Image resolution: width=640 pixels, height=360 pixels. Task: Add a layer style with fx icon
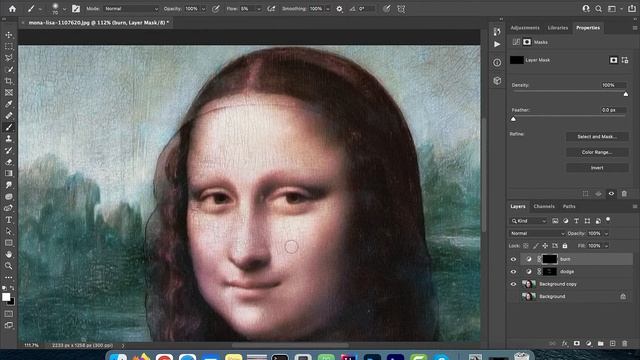pos(565,344)
